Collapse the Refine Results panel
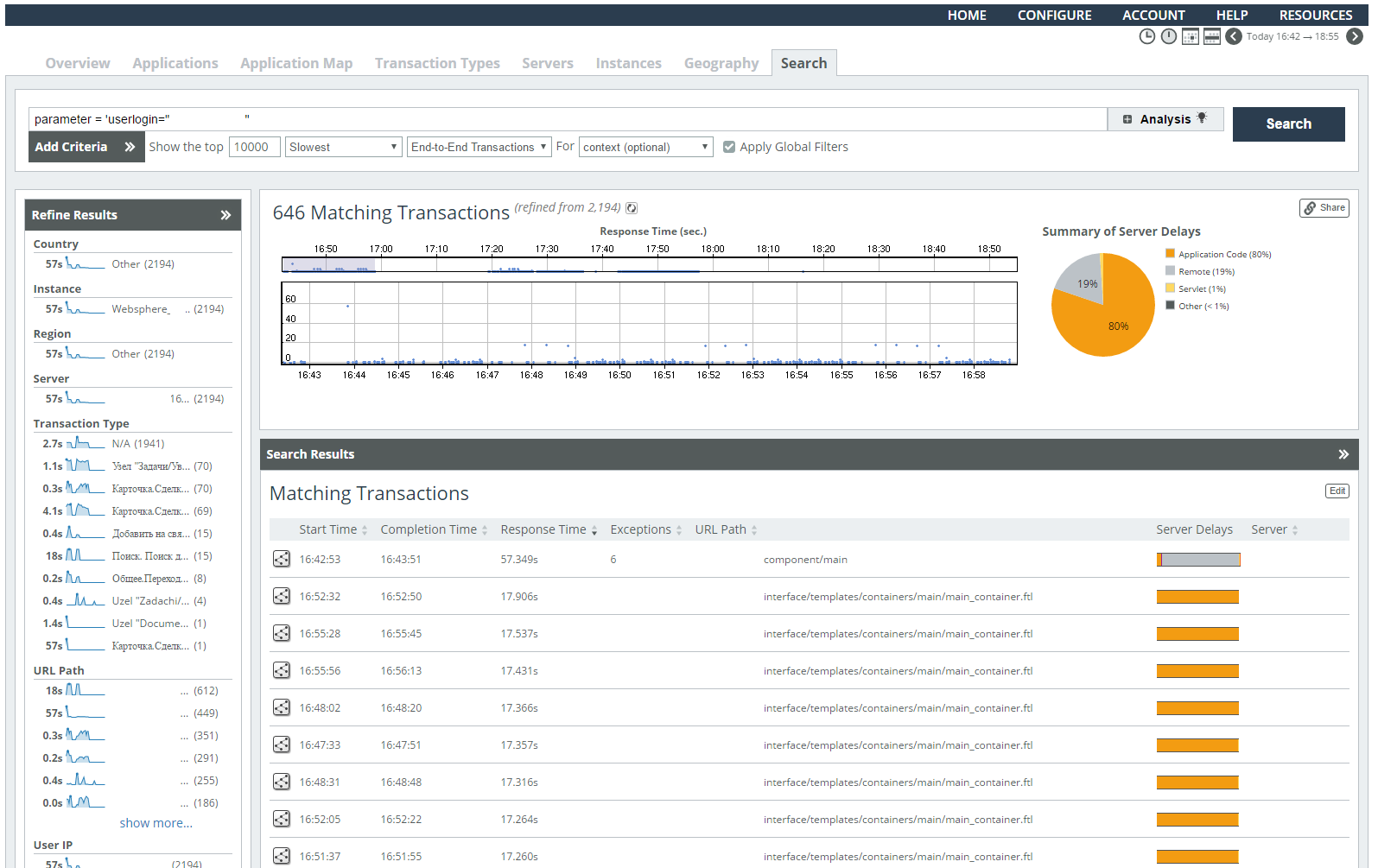Image resolution: width=1378 pixels, height=868 pixels. click(225, 215)
